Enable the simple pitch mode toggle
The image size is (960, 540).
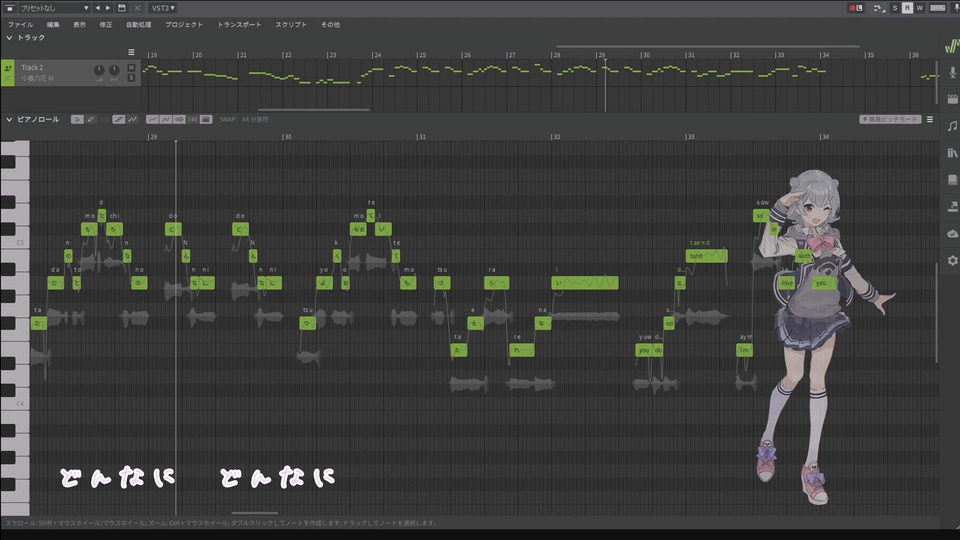[890, 119]
